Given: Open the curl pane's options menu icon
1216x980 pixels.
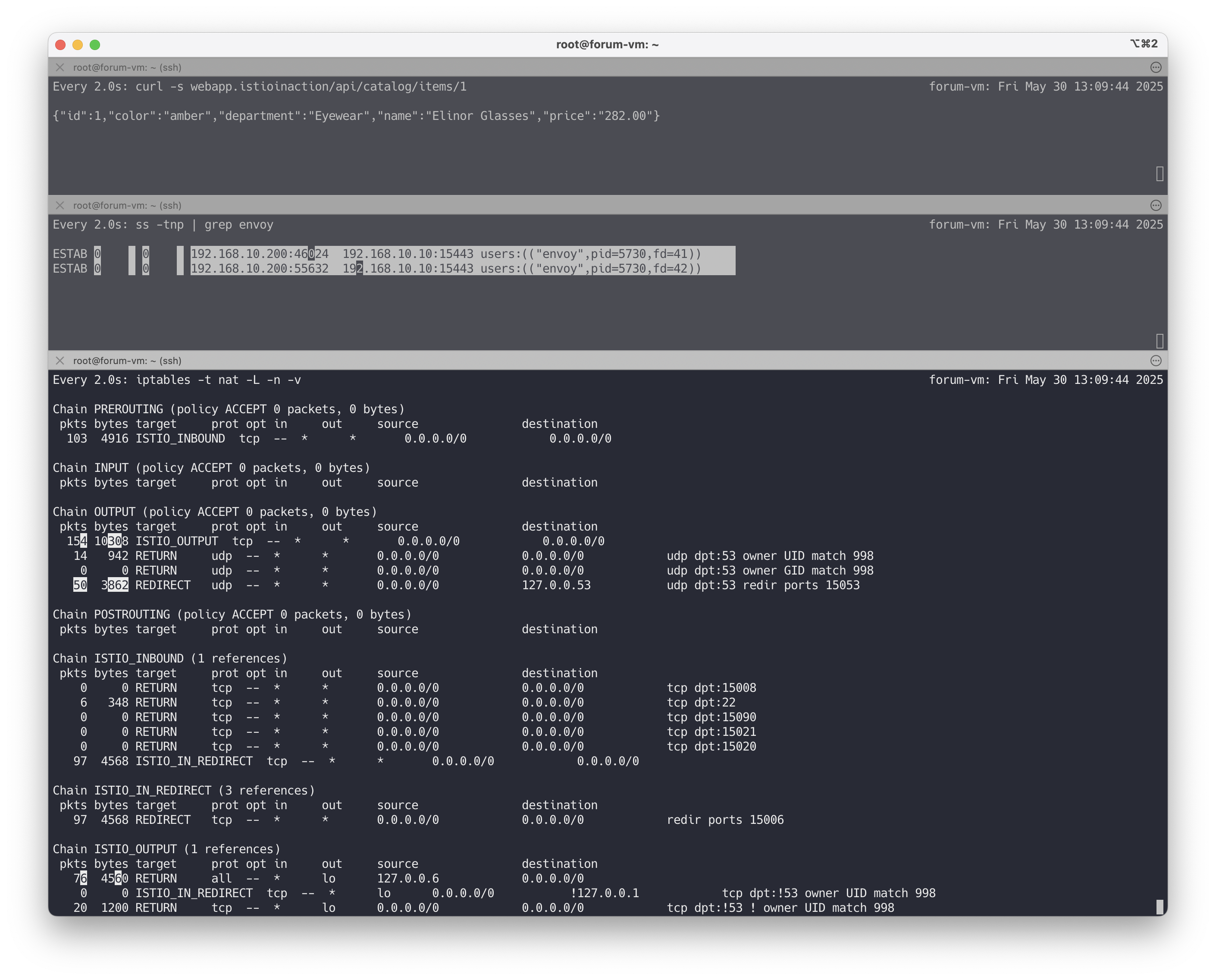Looking at the screenshot, I should coord(1156,67).
